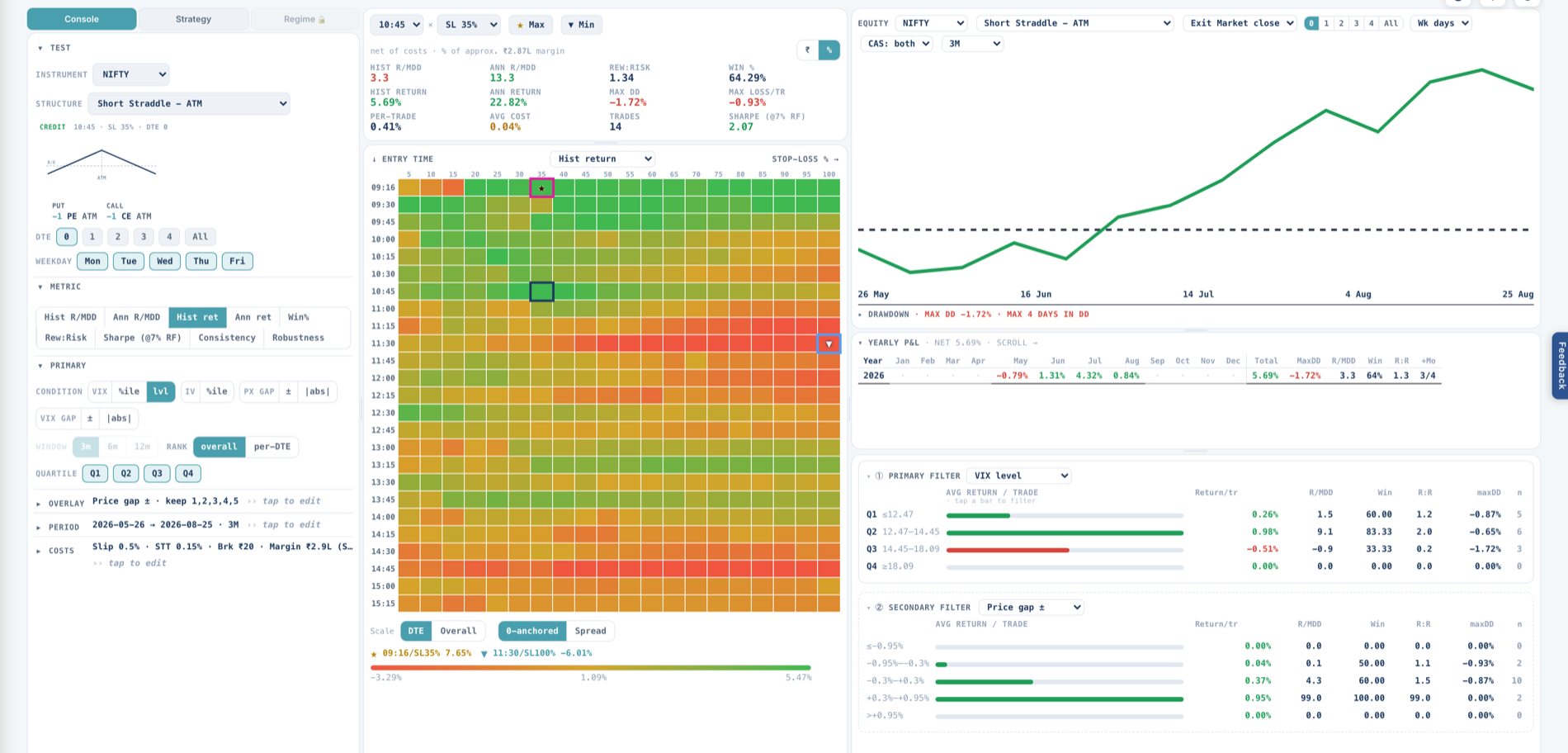Open the Exit Market close dropdown
The image size is (1568, 753).
click(x=1240, y=23)
